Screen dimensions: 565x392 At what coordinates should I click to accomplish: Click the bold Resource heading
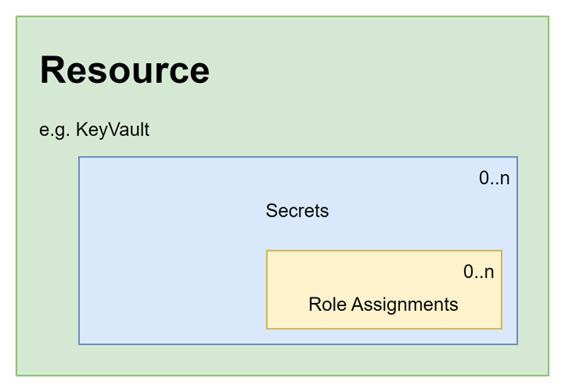(x=125, y=70)
